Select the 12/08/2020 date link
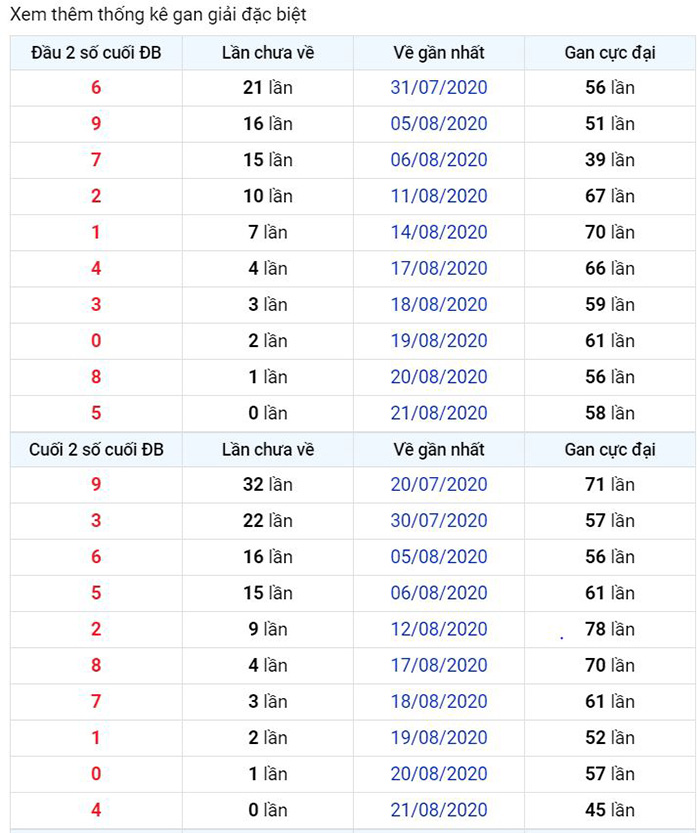The height and width of the screenshot is (833, 700). click(x=439, y=629)
